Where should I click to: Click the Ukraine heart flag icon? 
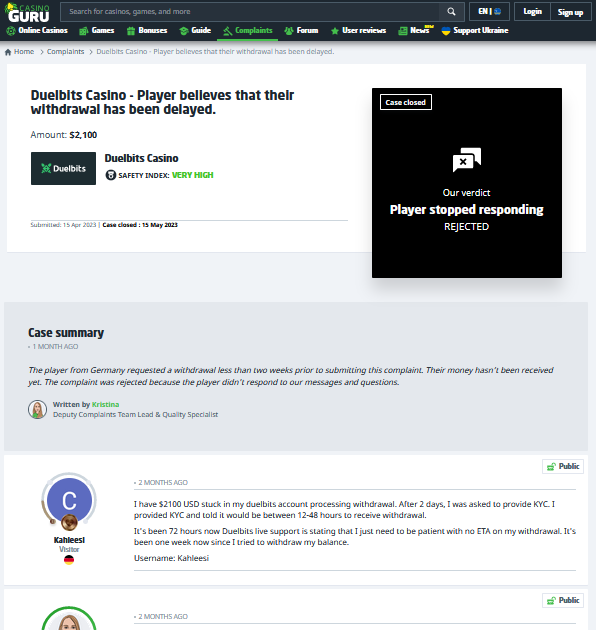pyautogui.click(x=446, y=31)
